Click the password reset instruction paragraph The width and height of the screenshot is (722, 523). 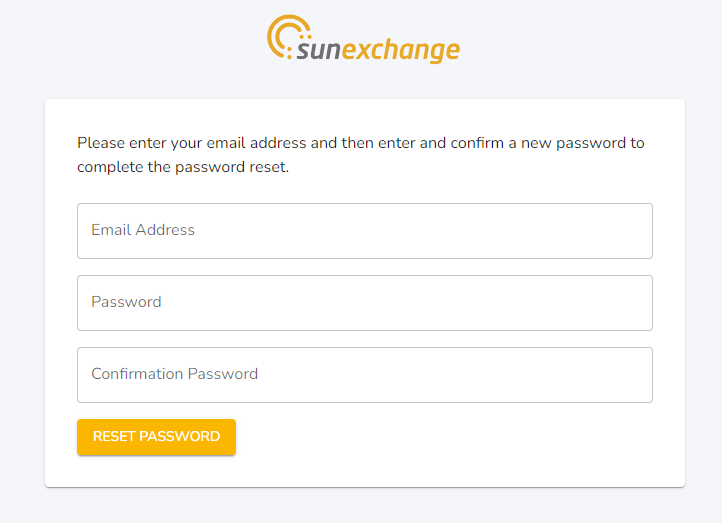[361, 155]
